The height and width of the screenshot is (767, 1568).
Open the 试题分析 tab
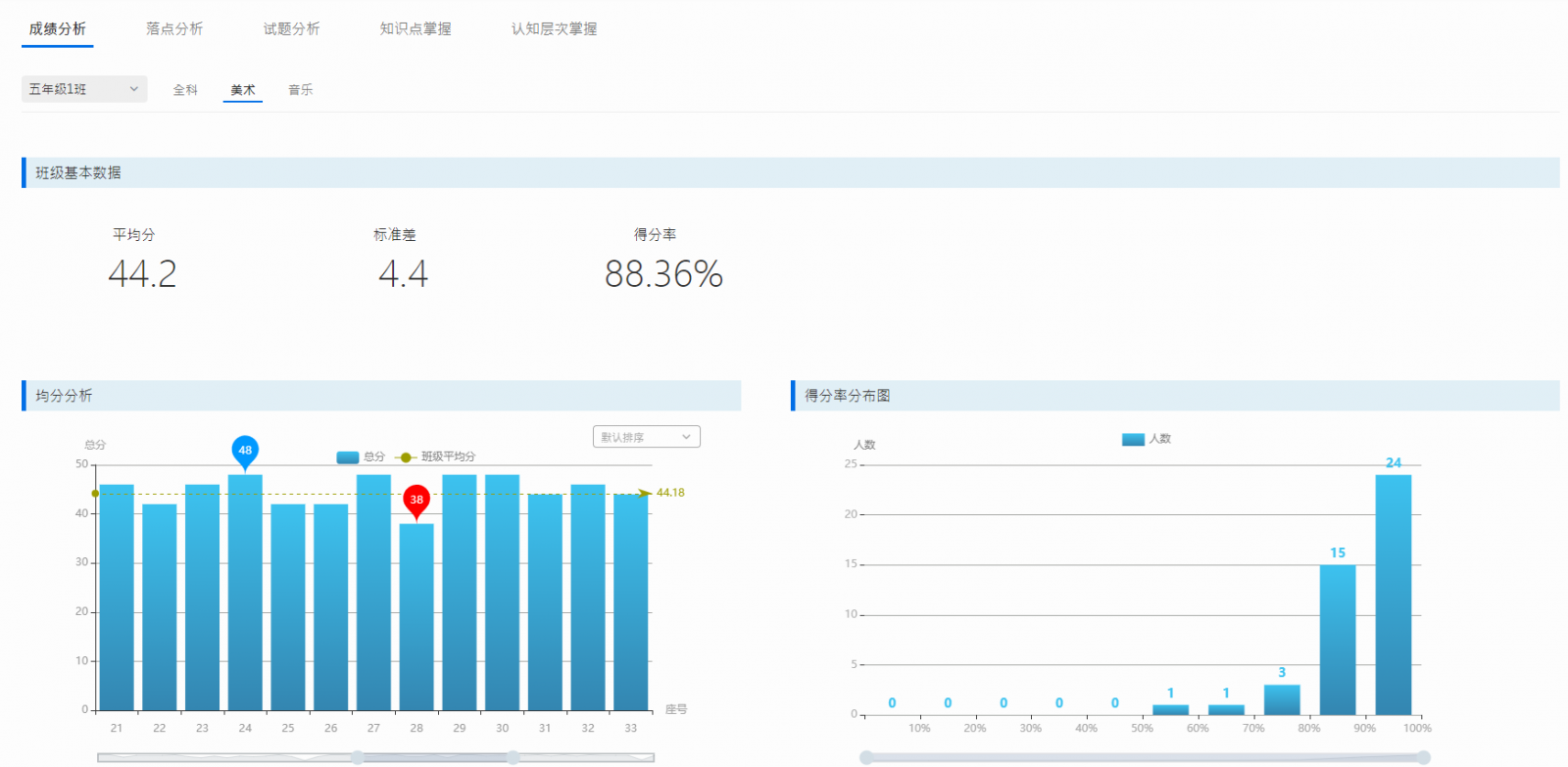coord(291,28)
